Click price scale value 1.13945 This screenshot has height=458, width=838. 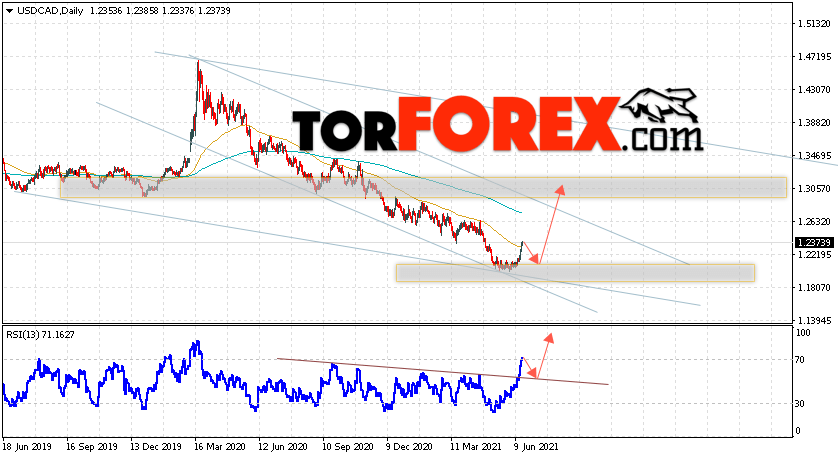[814, 321]
